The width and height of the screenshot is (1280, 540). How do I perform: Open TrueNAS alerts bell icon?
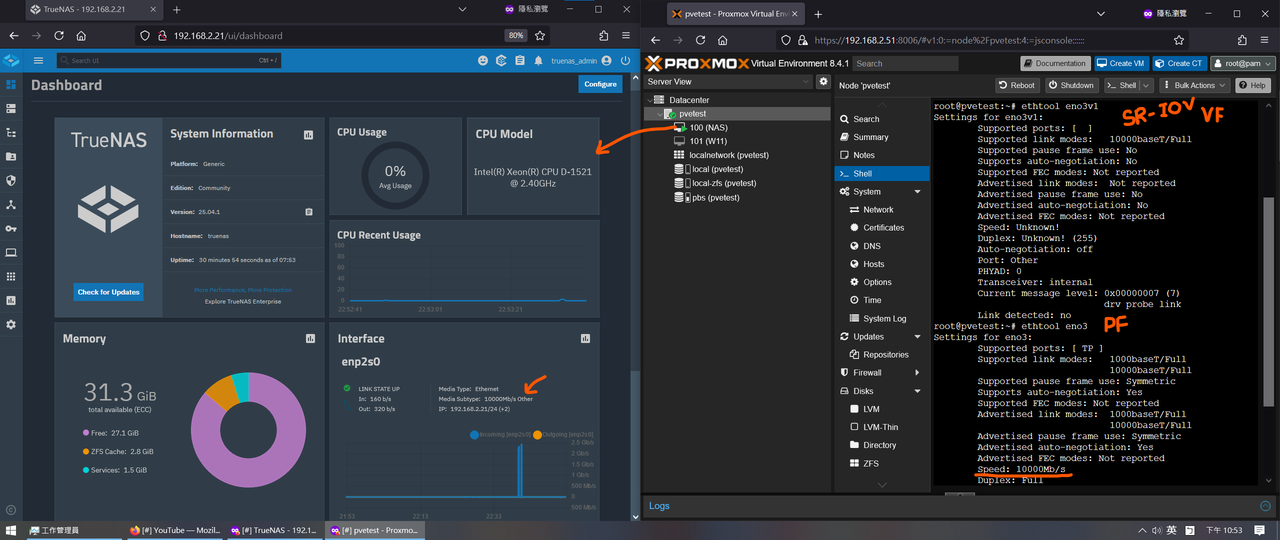point(539,60)
